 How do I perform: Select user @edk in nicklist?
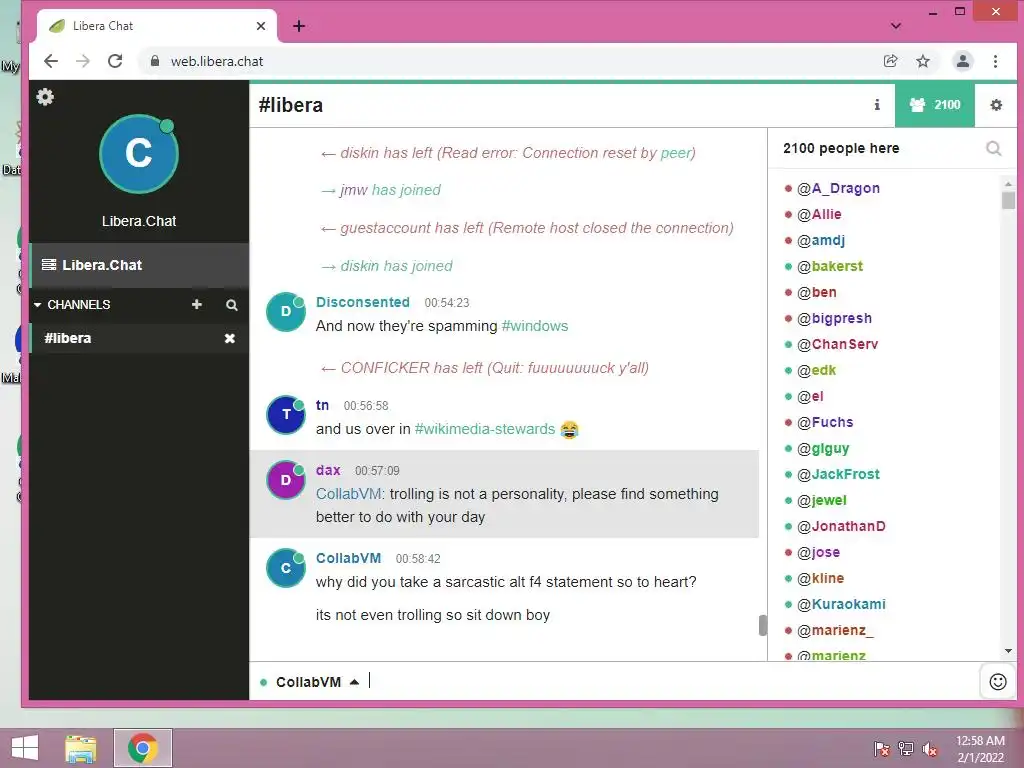[816, 370]
